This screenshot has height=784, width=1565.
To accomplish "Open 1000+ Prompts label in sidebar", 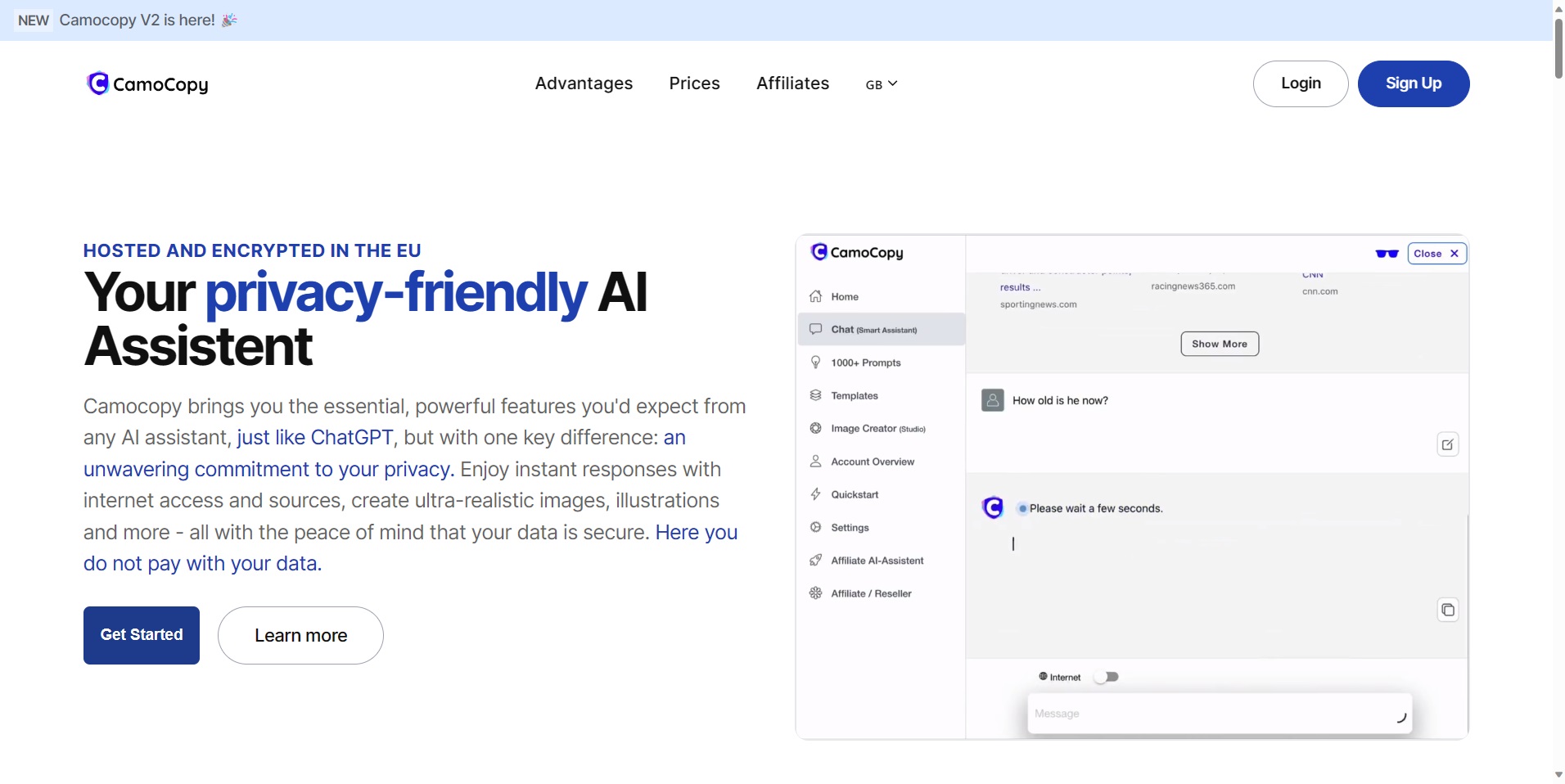I will (x=866, y=363).
